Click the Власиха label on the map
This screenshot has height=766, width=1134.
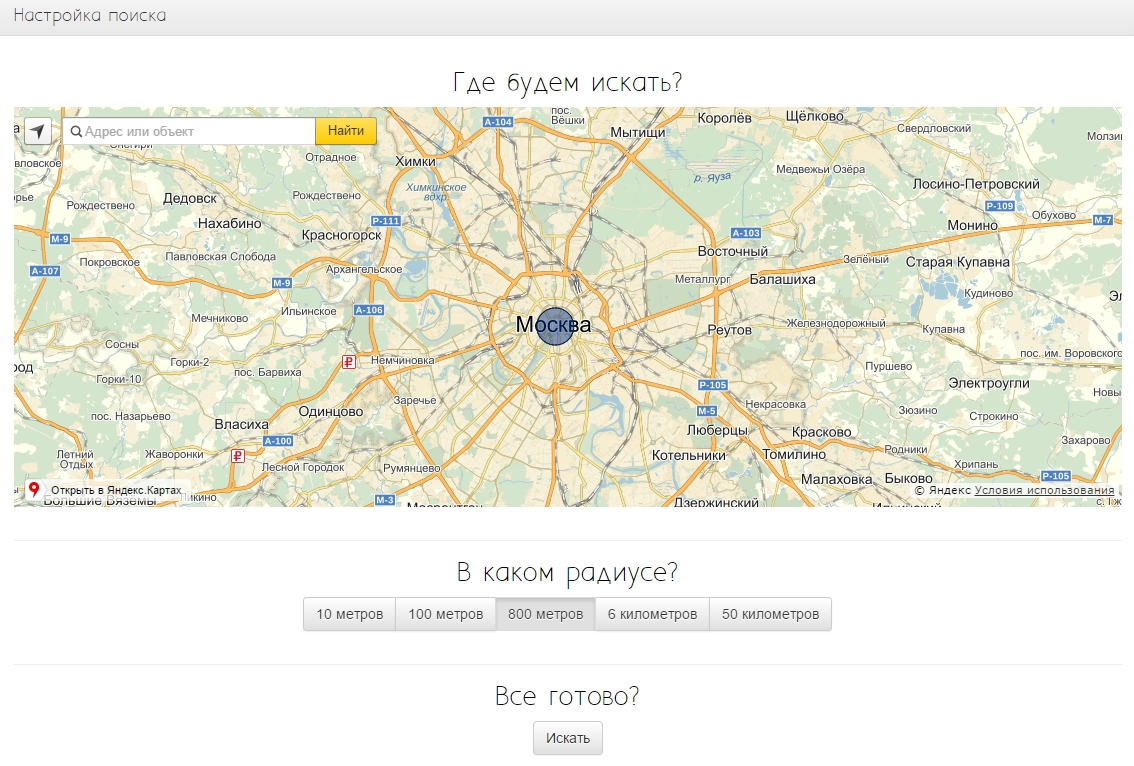click(x=242, y=425)
